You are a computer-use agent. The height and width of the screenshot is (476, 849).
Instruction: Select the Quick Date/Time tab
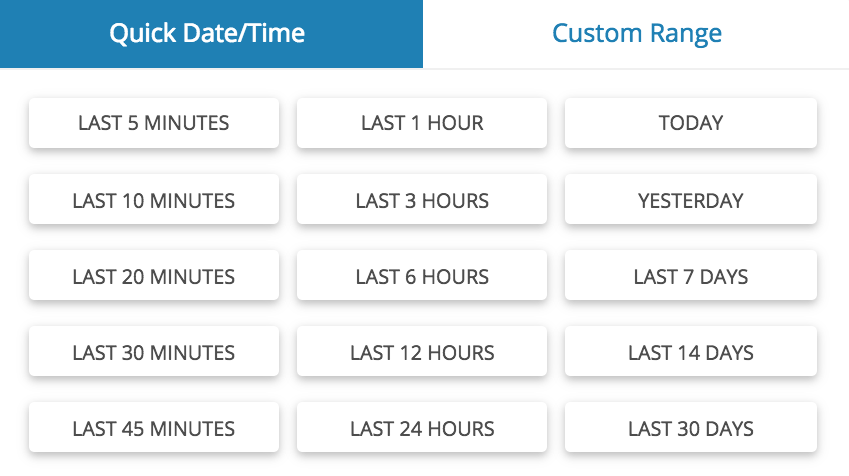(x=211, y=34)
